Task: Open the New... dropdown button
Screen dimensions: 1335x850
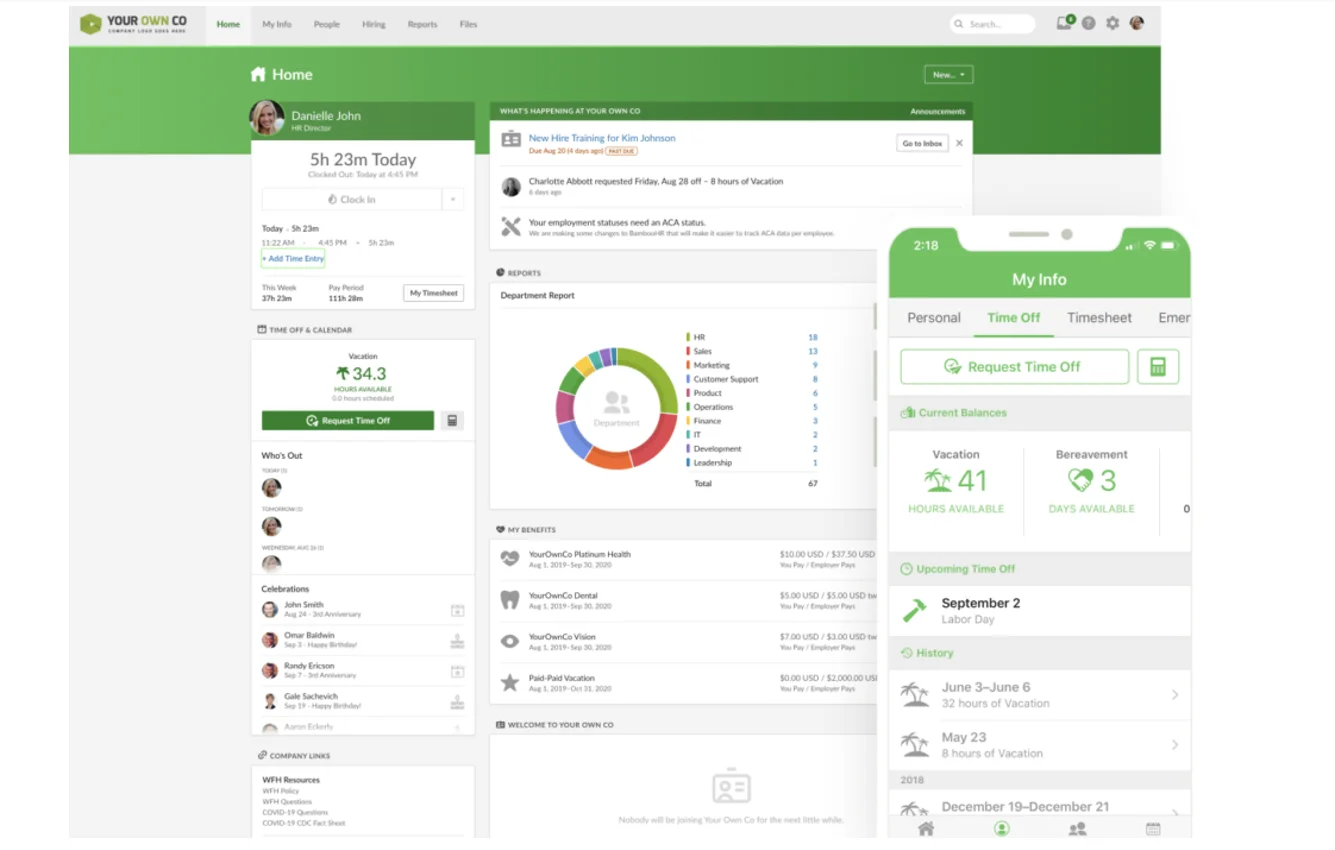Action: click(x=948, y=75)
